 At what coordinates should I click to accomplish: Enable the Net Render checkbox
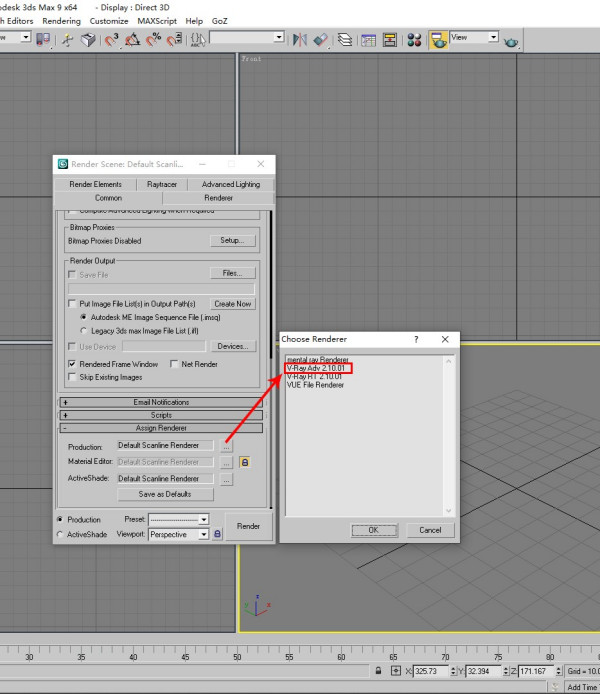(174, 364)
